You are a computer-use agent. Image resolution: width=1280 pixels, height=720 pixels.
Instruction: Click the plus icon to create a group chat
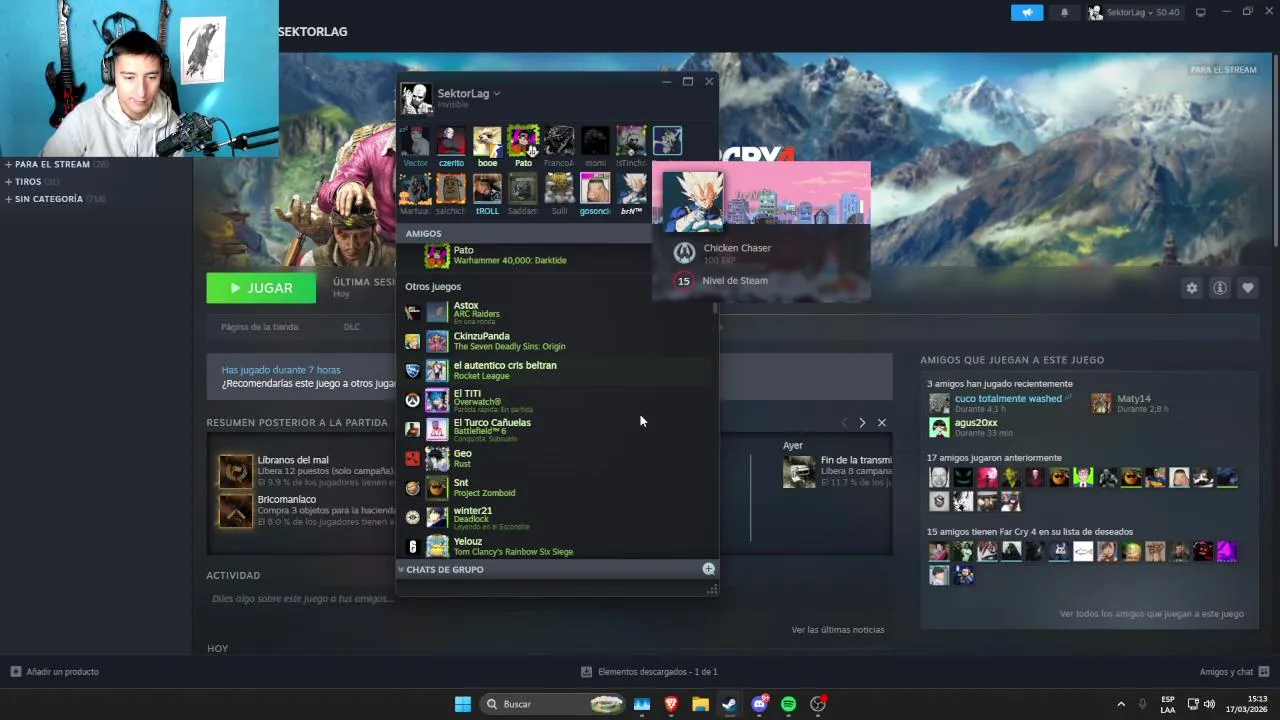click(708, 569)
